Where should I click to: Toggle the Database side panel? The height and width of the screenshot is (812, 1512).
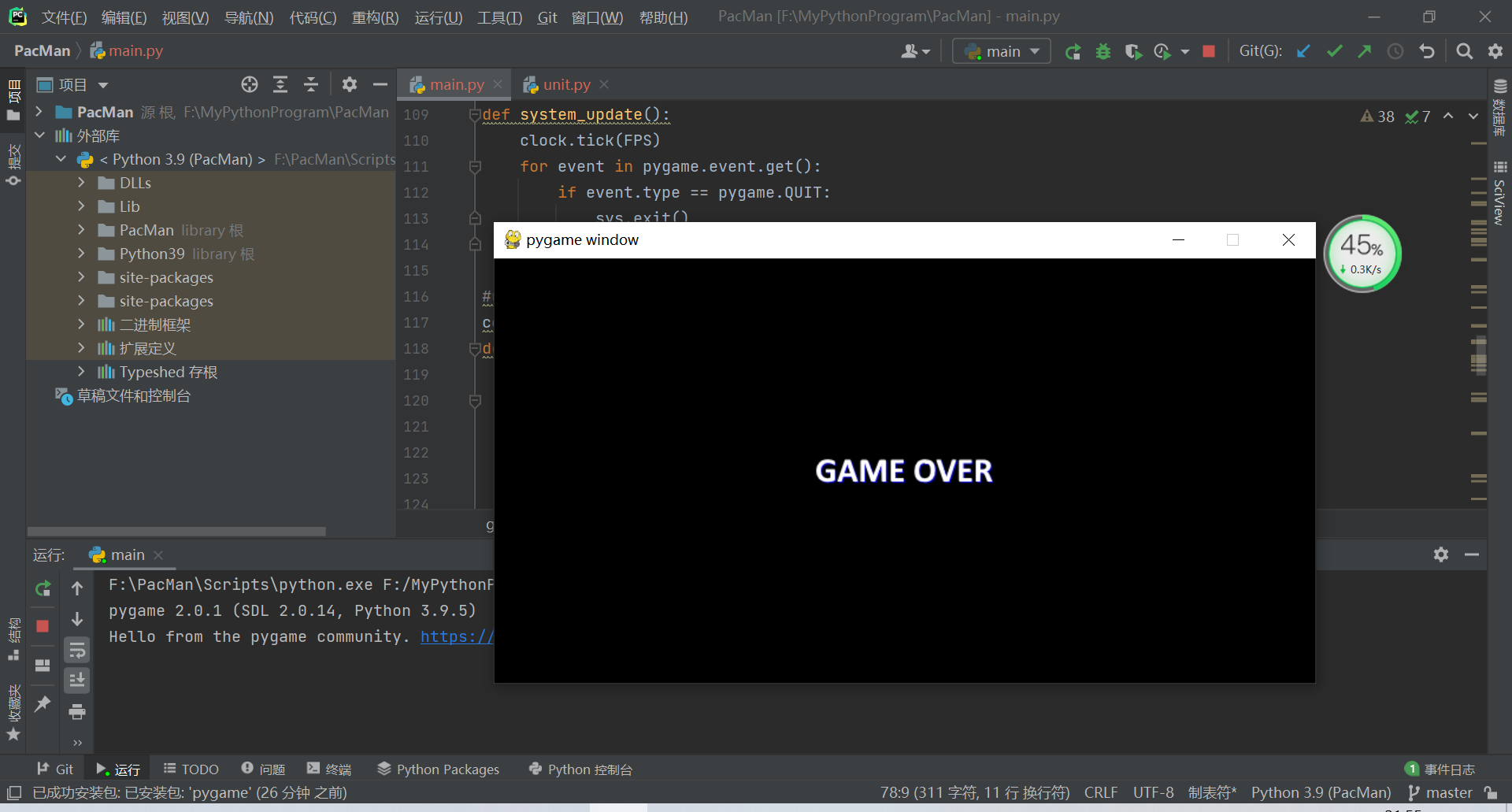[1499, 109]
